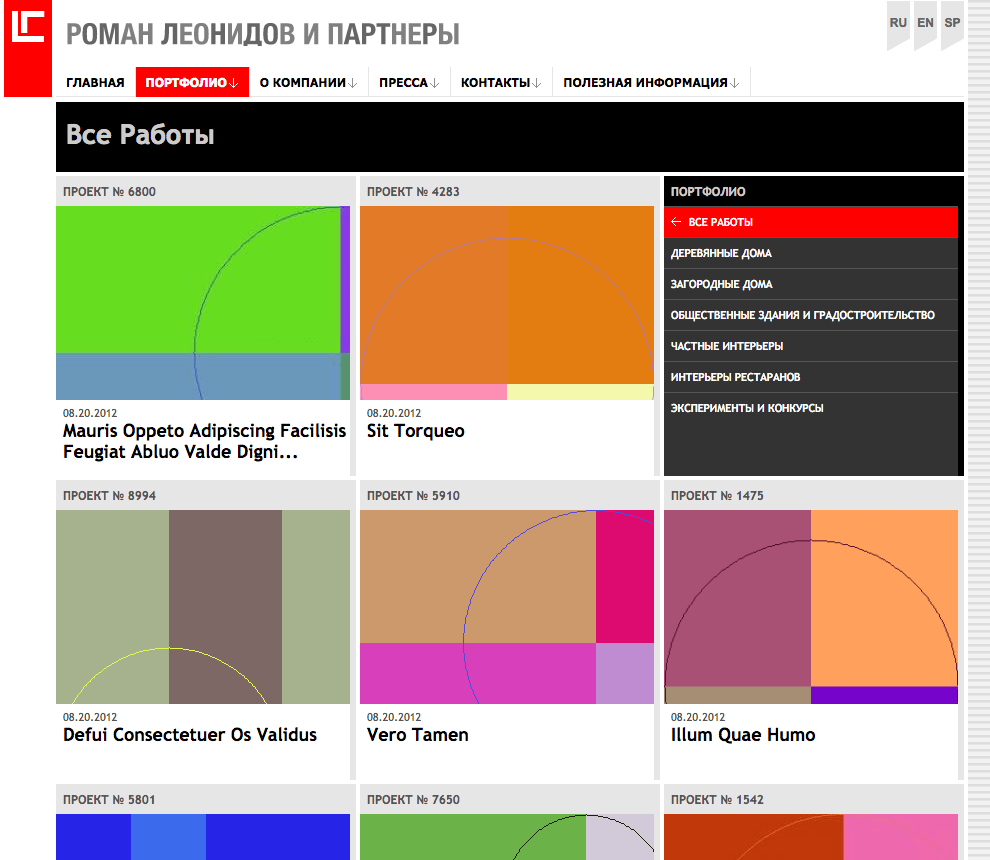Screen dimensions: 990x860
Task: Select the ДЕРЕВЯННЫЕ ДОМА category
Action: [x=811, y=253]
